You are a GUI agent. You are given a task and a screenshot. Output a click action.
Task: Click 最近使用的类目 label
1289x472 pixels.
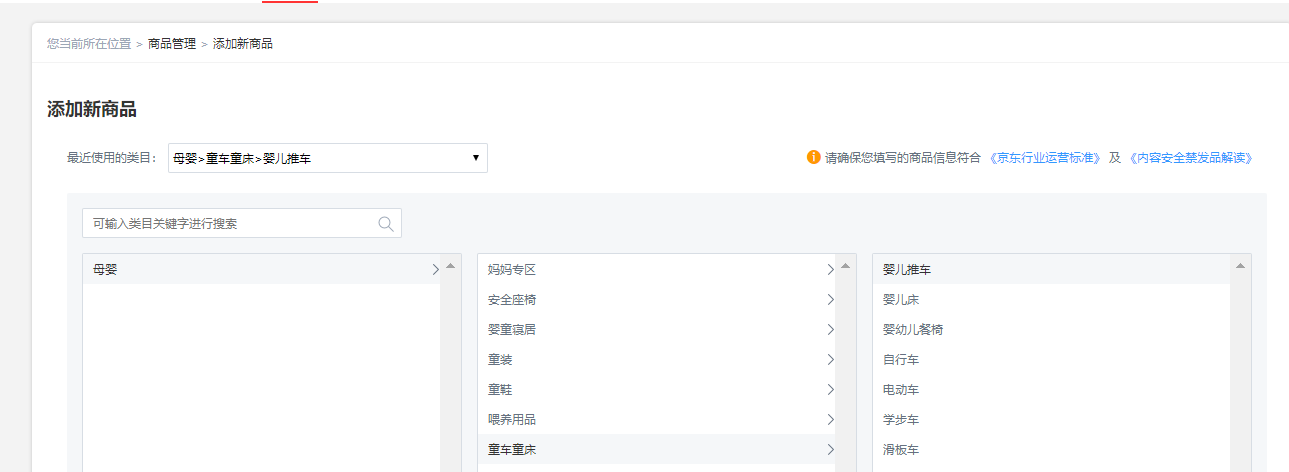(x=111, y=158)
